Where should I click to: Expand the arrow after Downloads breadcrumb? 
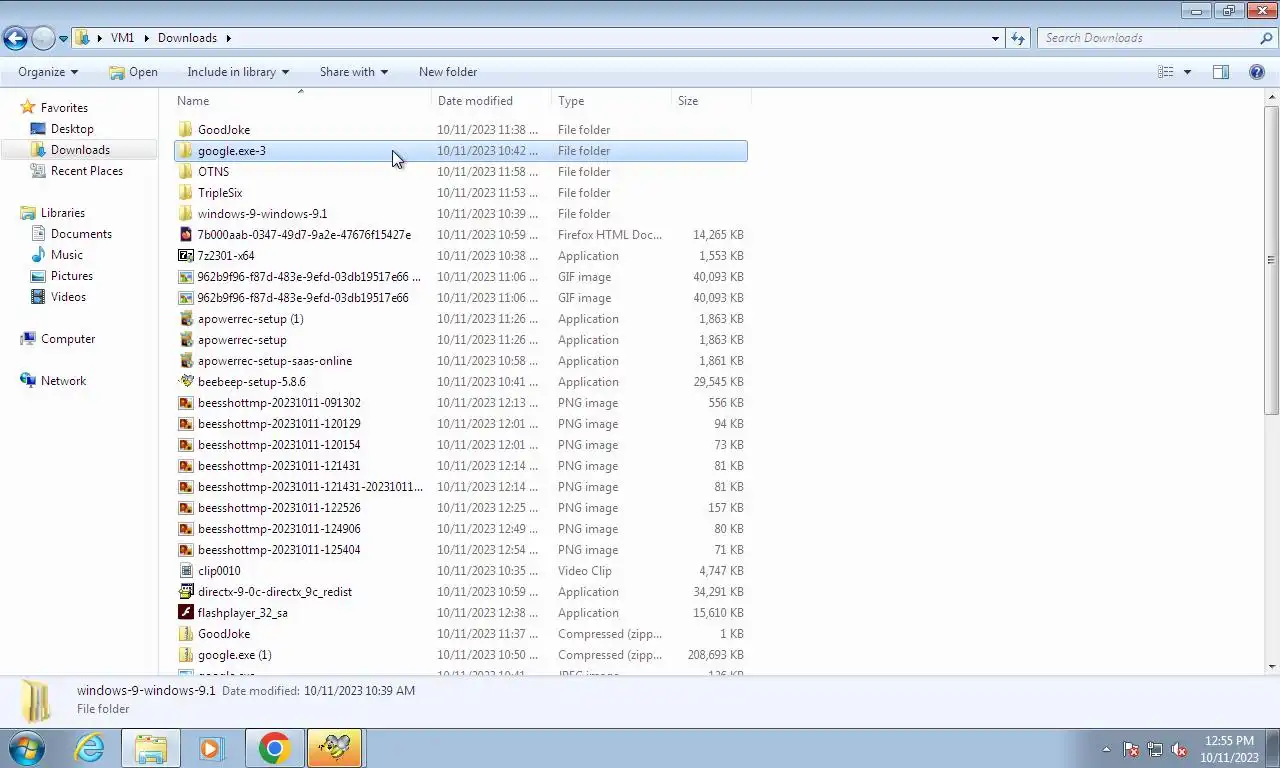228,38
